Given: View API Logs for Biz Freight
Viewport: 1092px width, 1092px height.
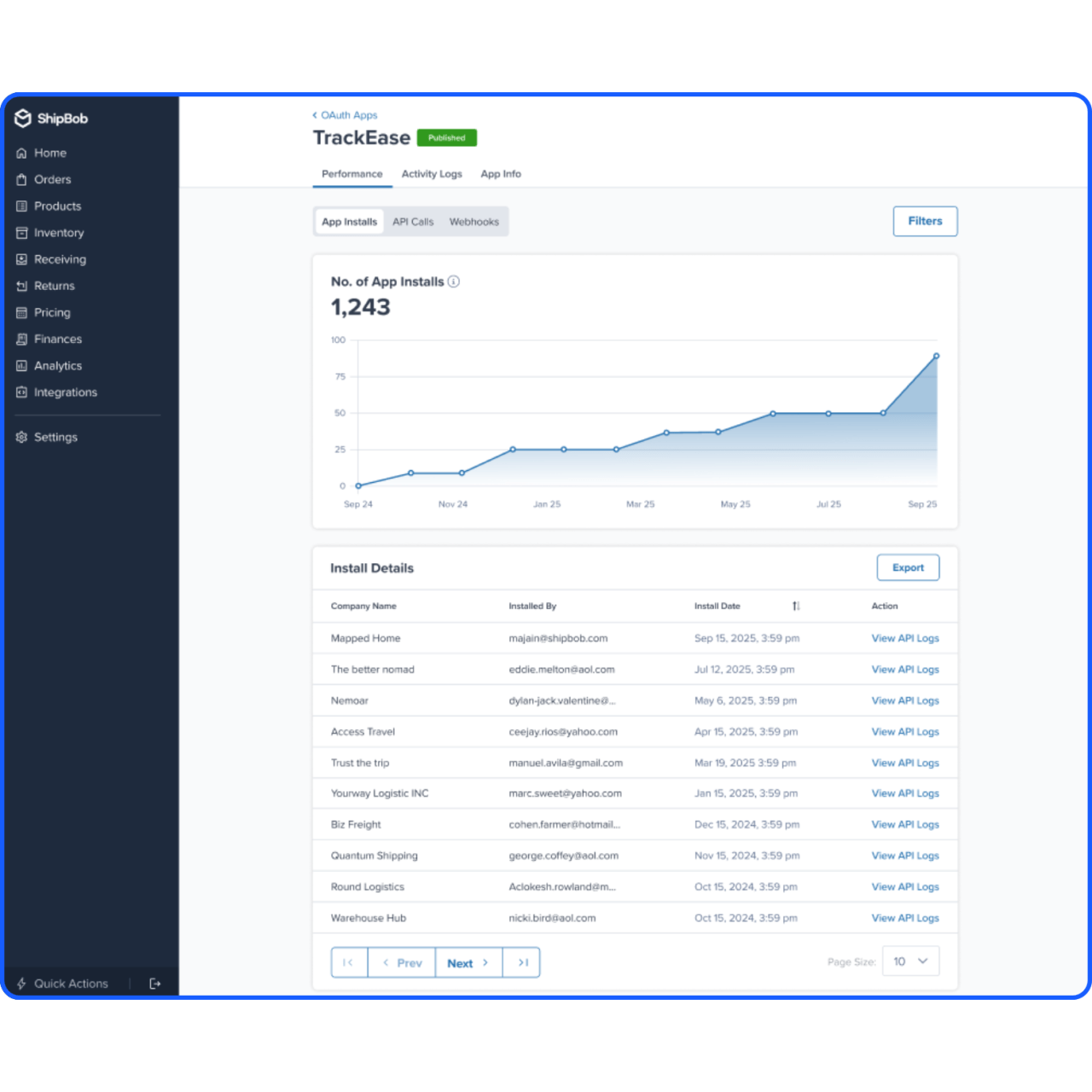Looking at the screenshot, I should [905, 825].
